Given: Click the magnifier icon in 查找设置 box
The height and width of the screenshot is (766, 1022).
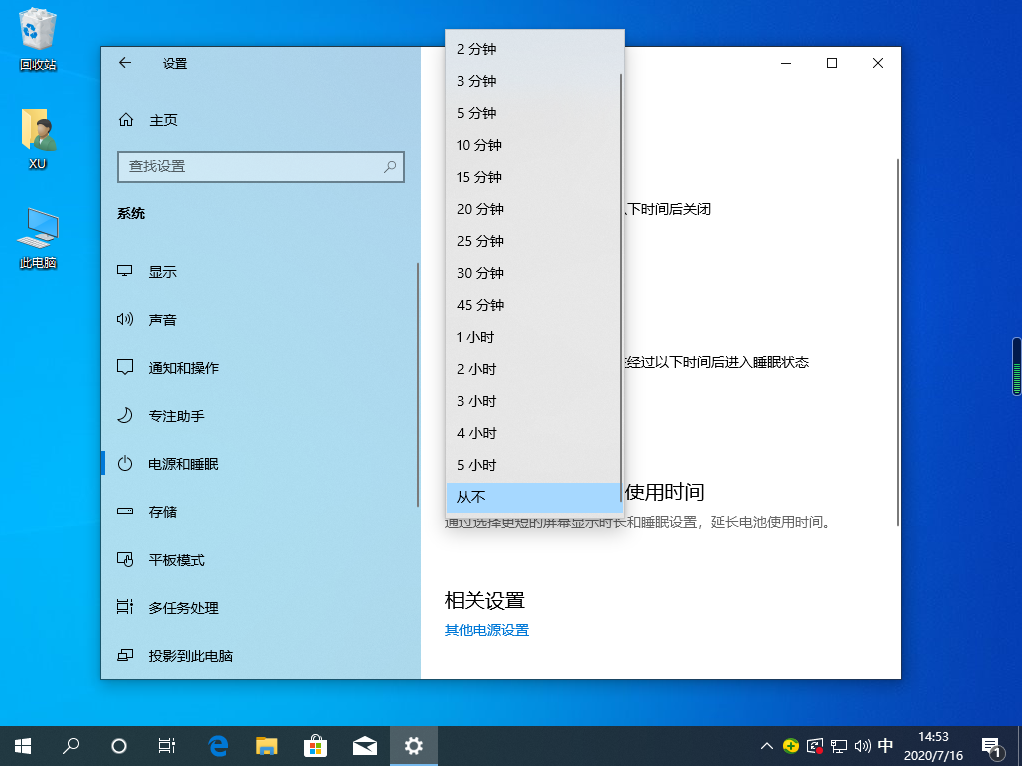Looking at the screenshot, I should [x=390, y=167].
